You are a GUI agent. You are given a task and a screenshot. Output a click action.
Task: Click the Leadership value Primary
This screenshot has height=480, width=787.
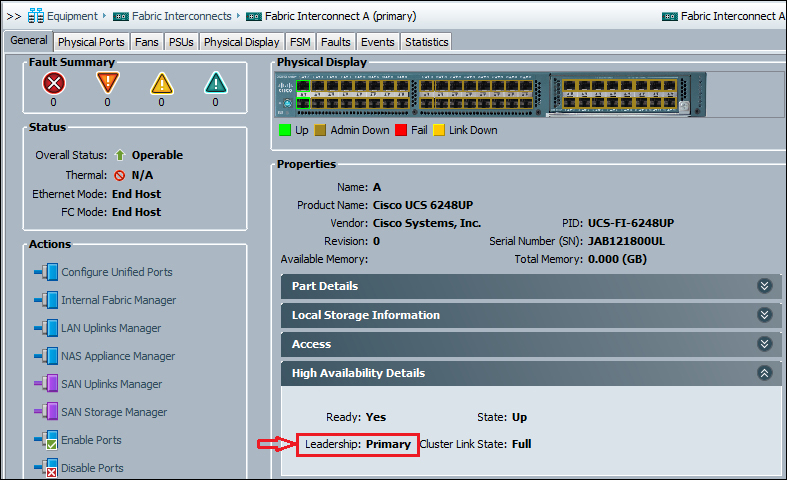coord(388,444)
